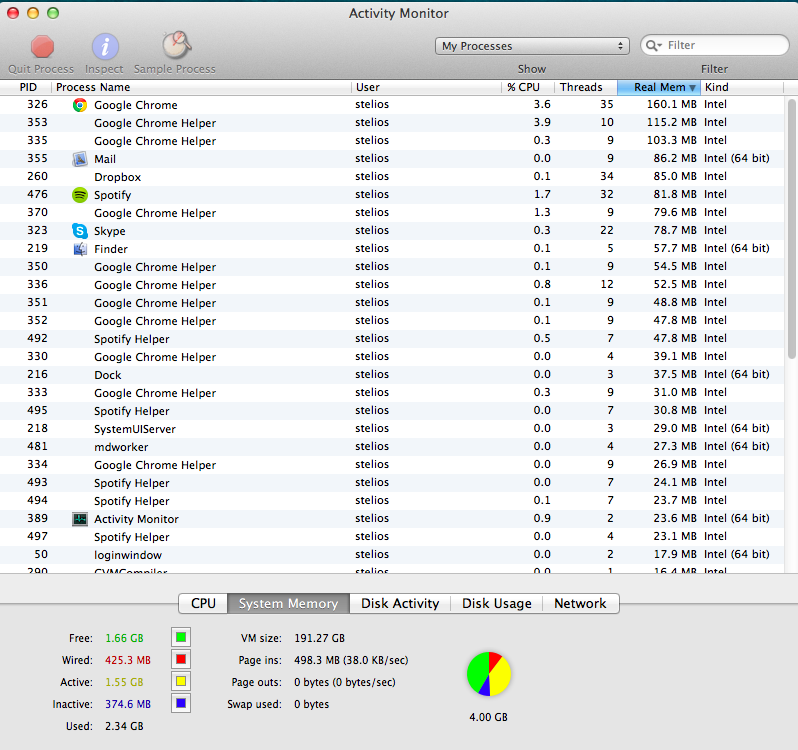Select Spotify Helper with PID 492
This screenshot has height=750, width=798.
(392, 338)
